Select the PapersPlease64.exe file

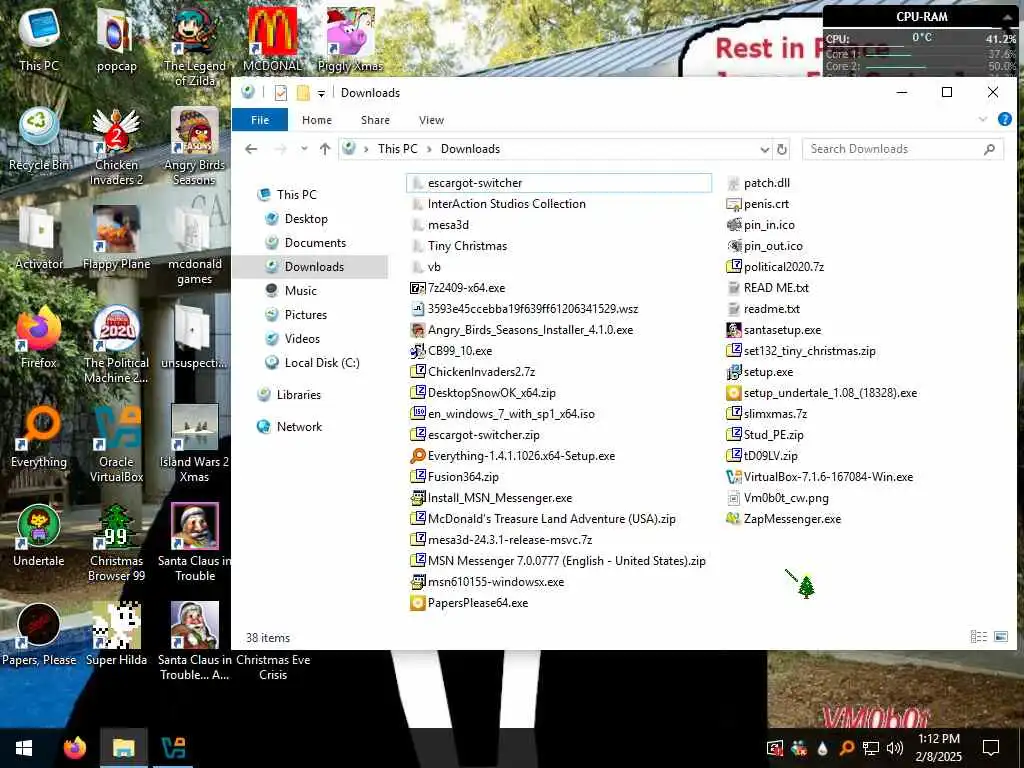pos(477,603)
